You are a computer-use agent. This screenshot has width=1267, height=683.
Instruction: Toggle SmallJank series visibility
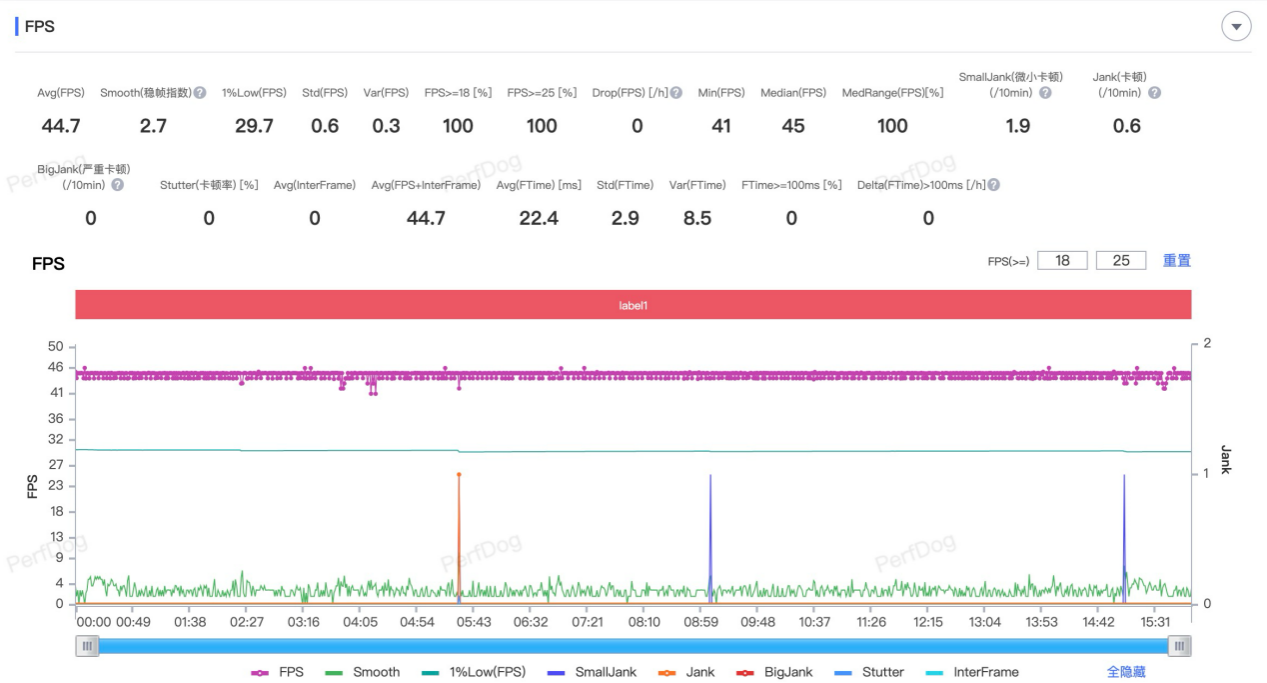[592, 672]
